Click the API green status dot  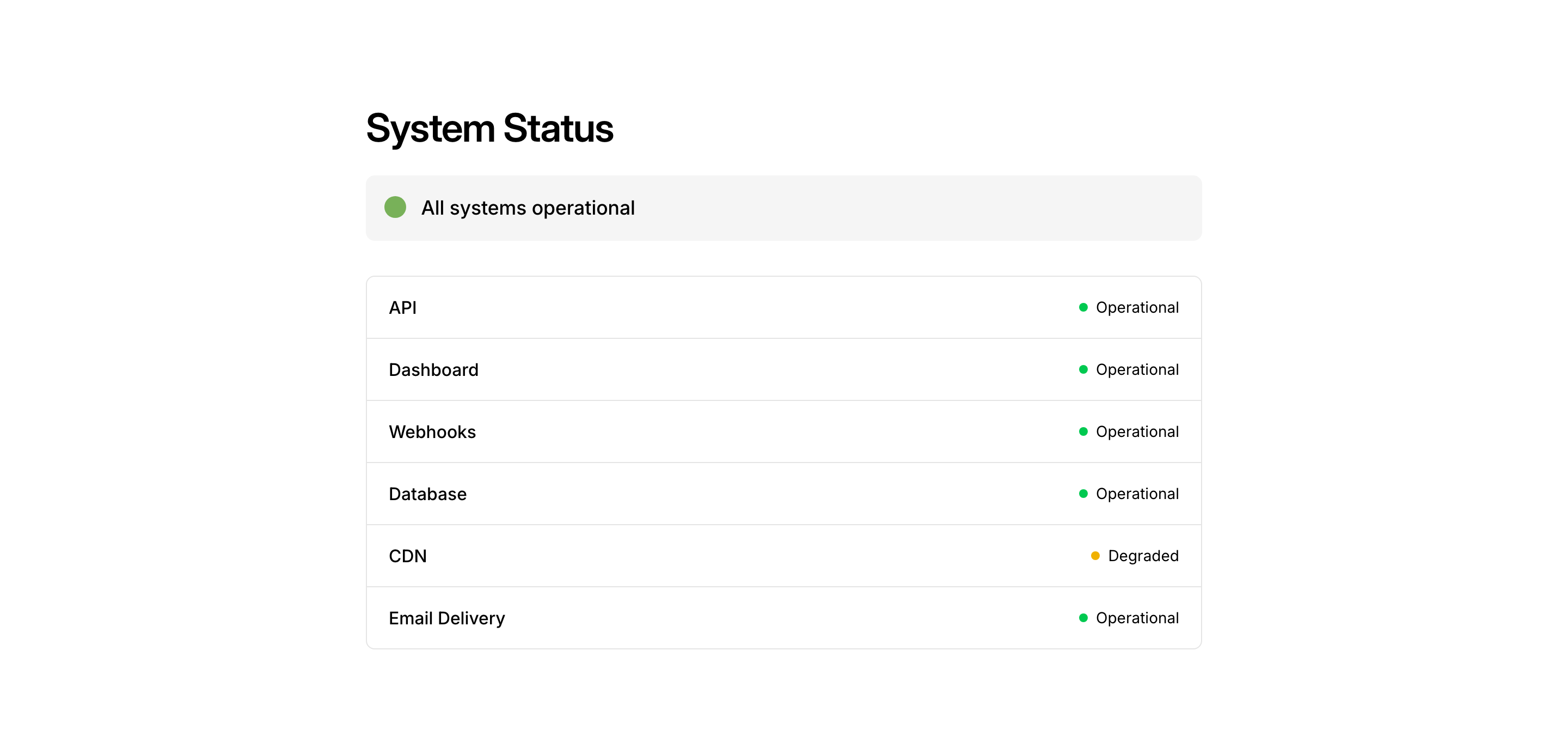pyautogui.click(x=1083, y=308)
